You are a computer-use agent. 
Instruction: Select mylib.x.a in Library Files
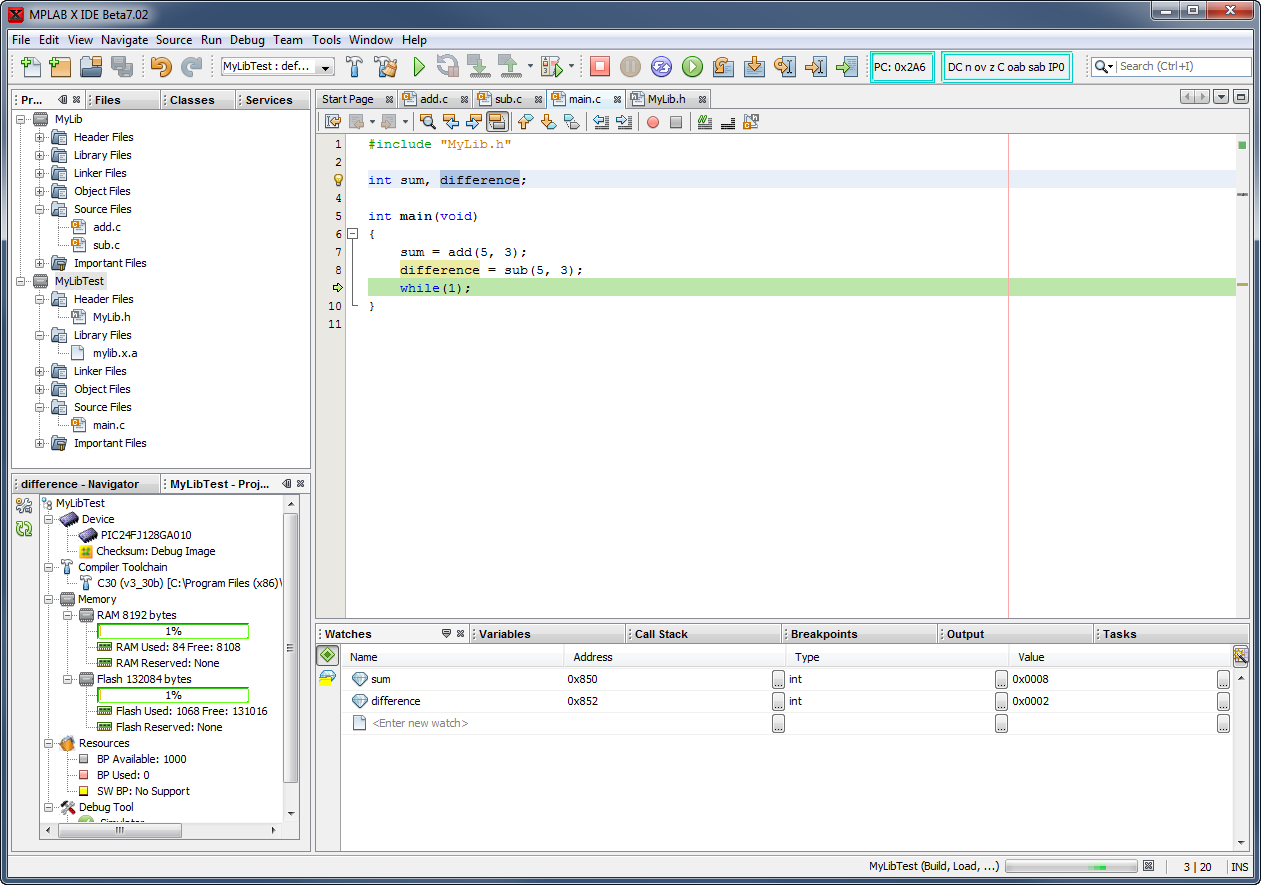[x=115, y=353]
